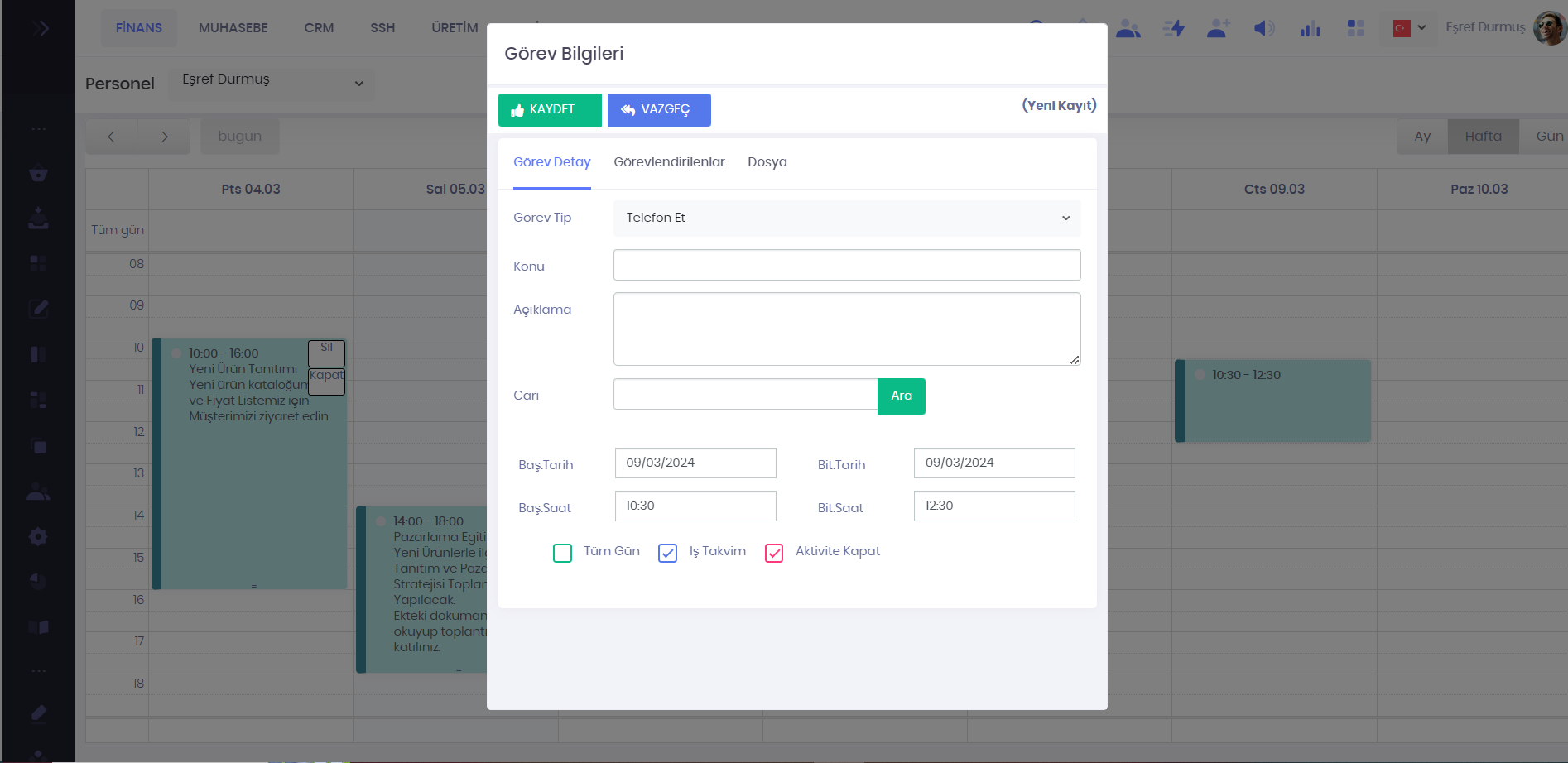Click the add user icon in header
1568x763 pixels.
(1218, 29)
